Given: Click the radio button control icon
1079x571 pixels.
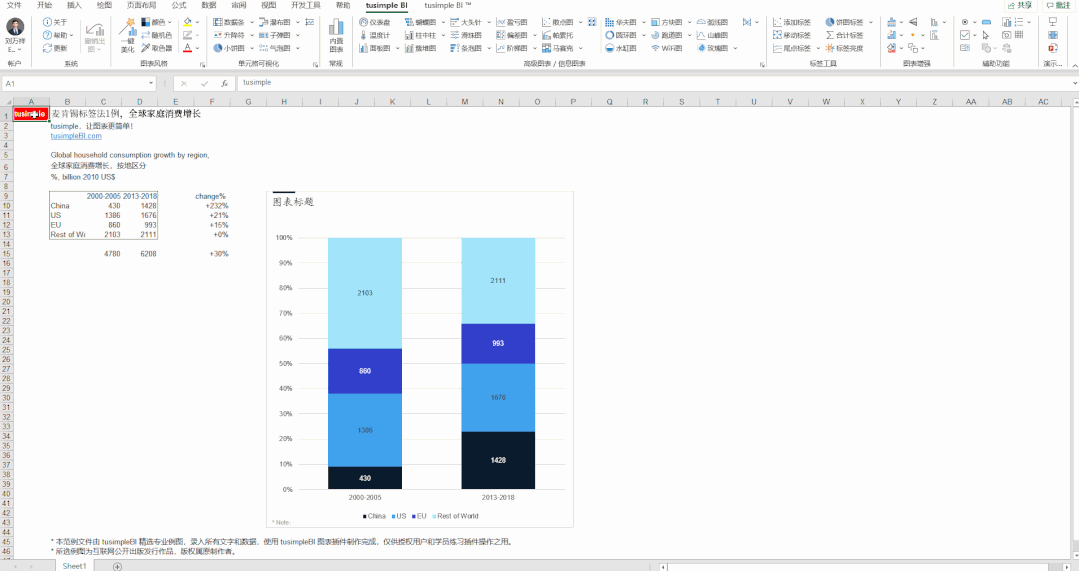Looking at the screenshot, I should pos(965,22).
